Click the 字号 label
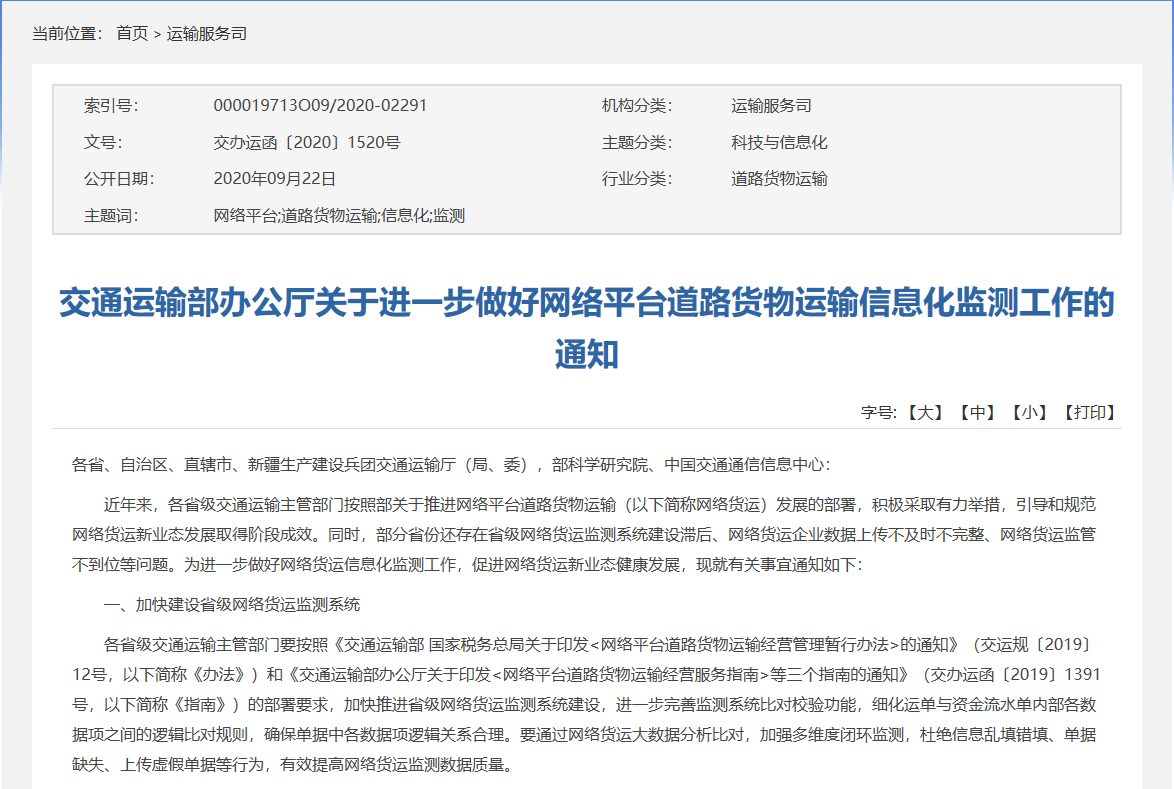 (x=879, y=412)
